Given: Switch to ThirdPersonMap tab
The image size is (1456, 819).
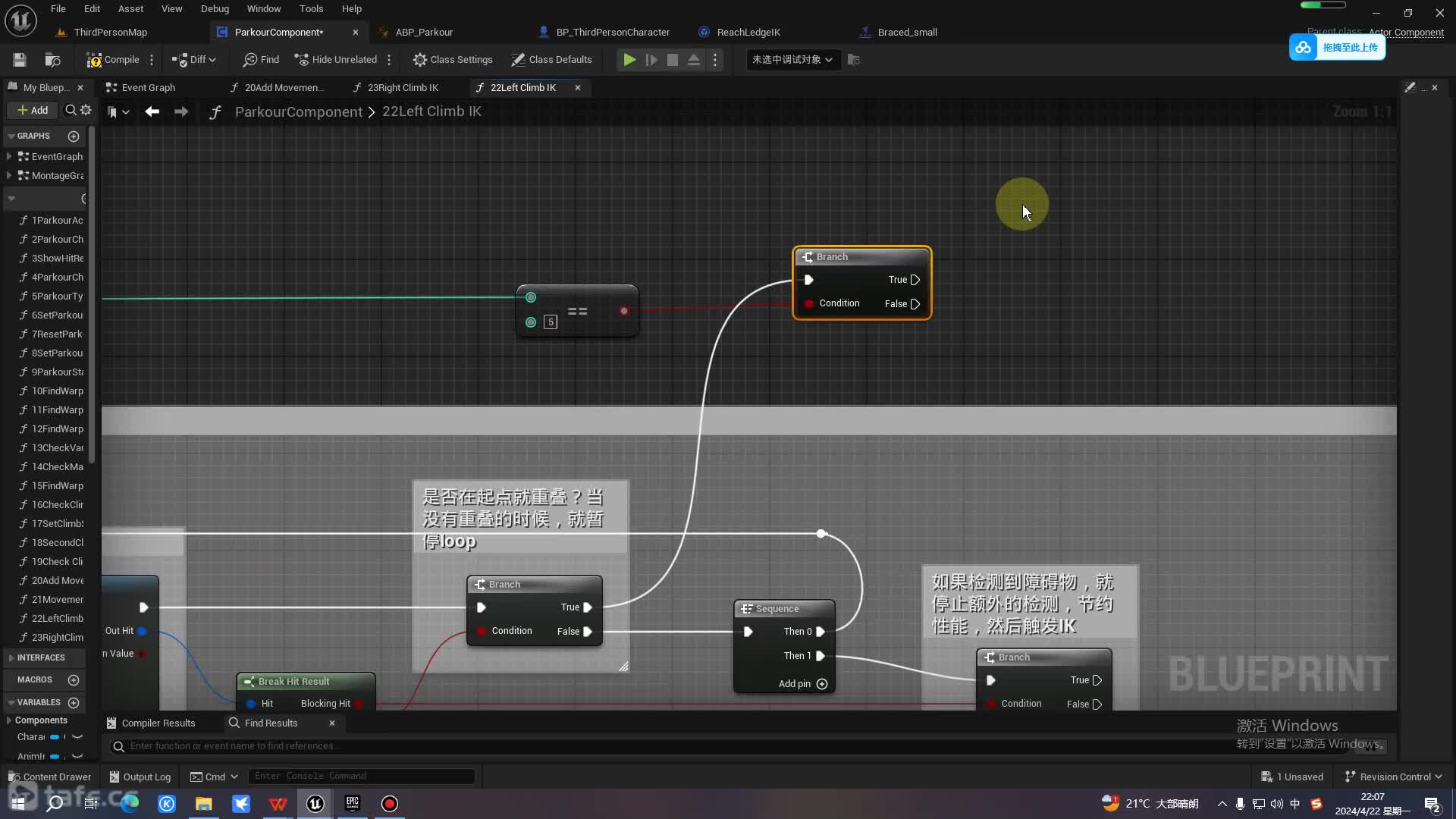Looking at the screenshot, I should (110, 32).
